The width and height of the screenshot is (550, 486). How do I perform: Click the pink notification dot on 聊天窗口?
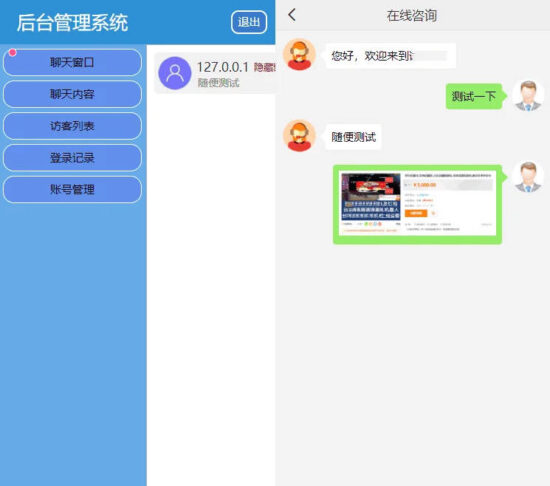[x=13, y=53]
